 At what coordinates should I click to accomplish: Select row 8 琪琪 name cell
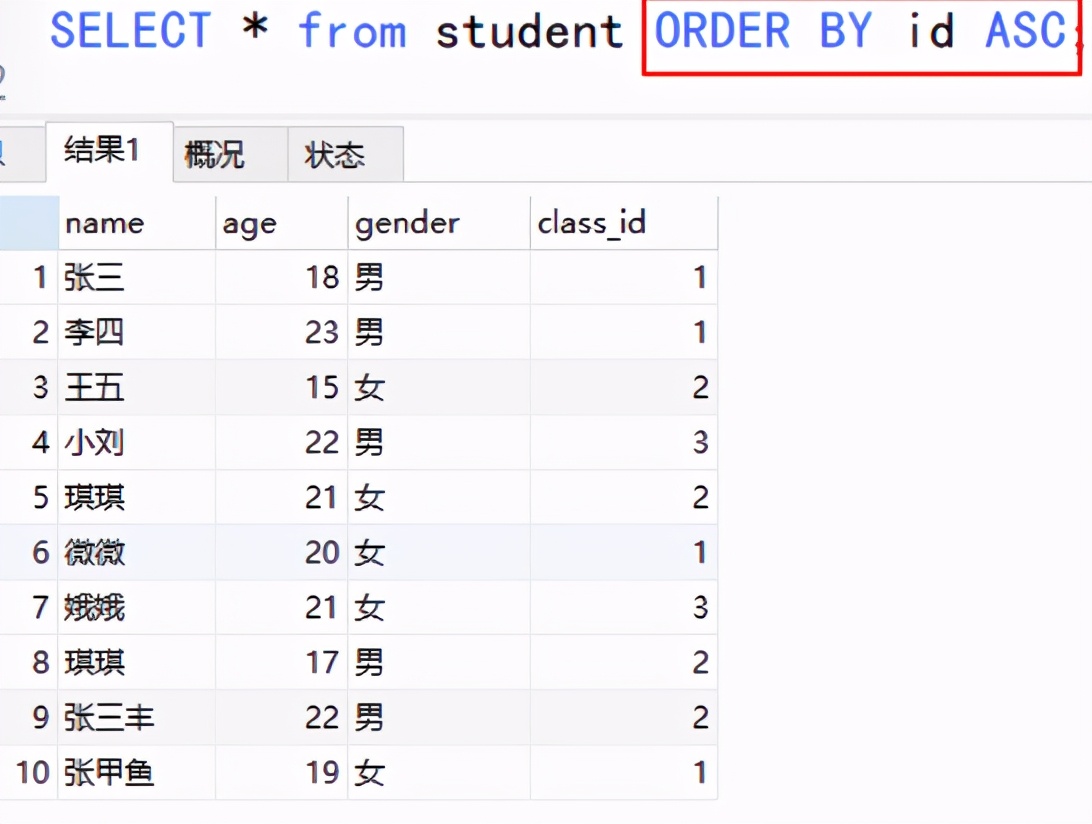click(137, 662)
